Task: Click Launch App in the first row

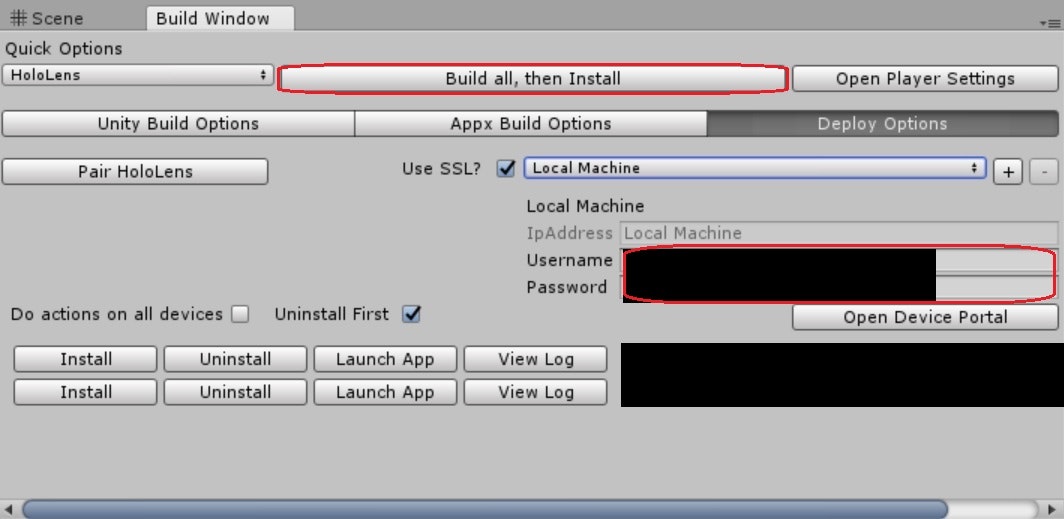Action: 385,359
